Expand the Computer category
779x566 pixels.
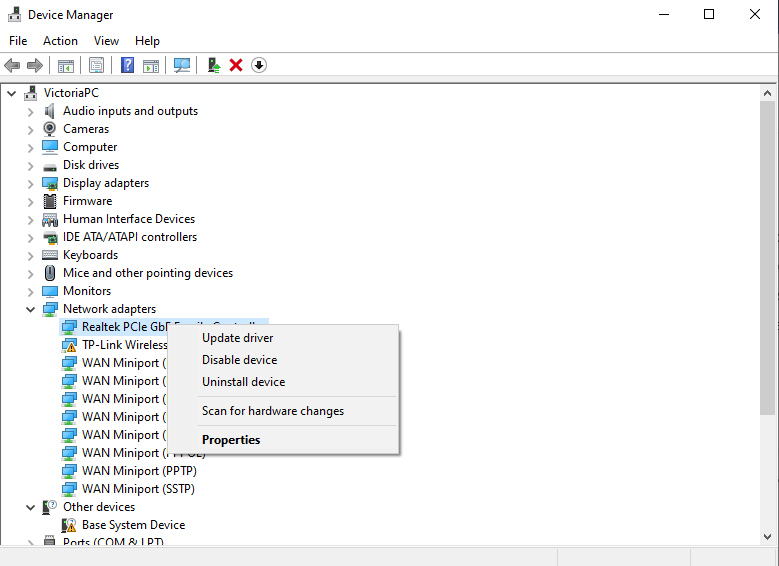coord(30,148)
